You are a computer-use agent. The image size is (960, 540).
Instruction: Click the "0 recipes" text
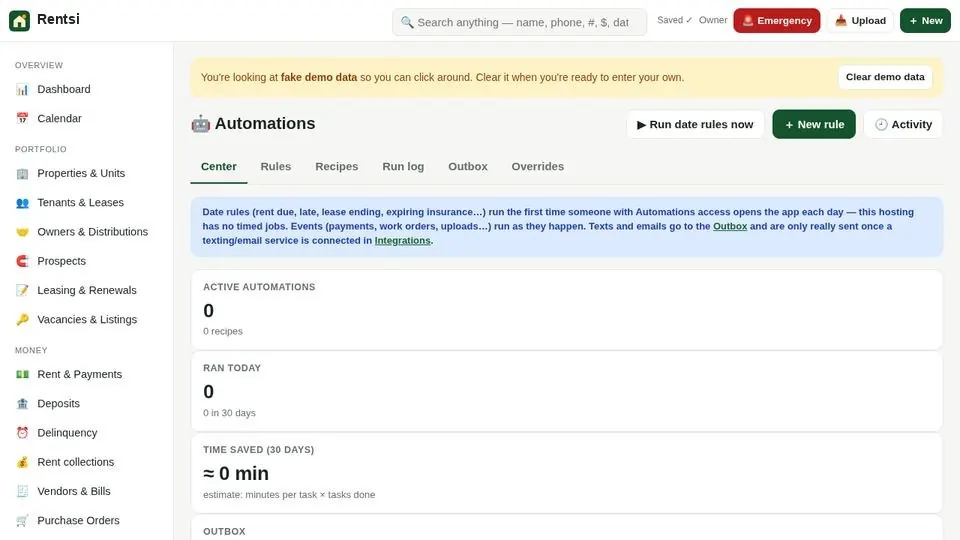223,331
